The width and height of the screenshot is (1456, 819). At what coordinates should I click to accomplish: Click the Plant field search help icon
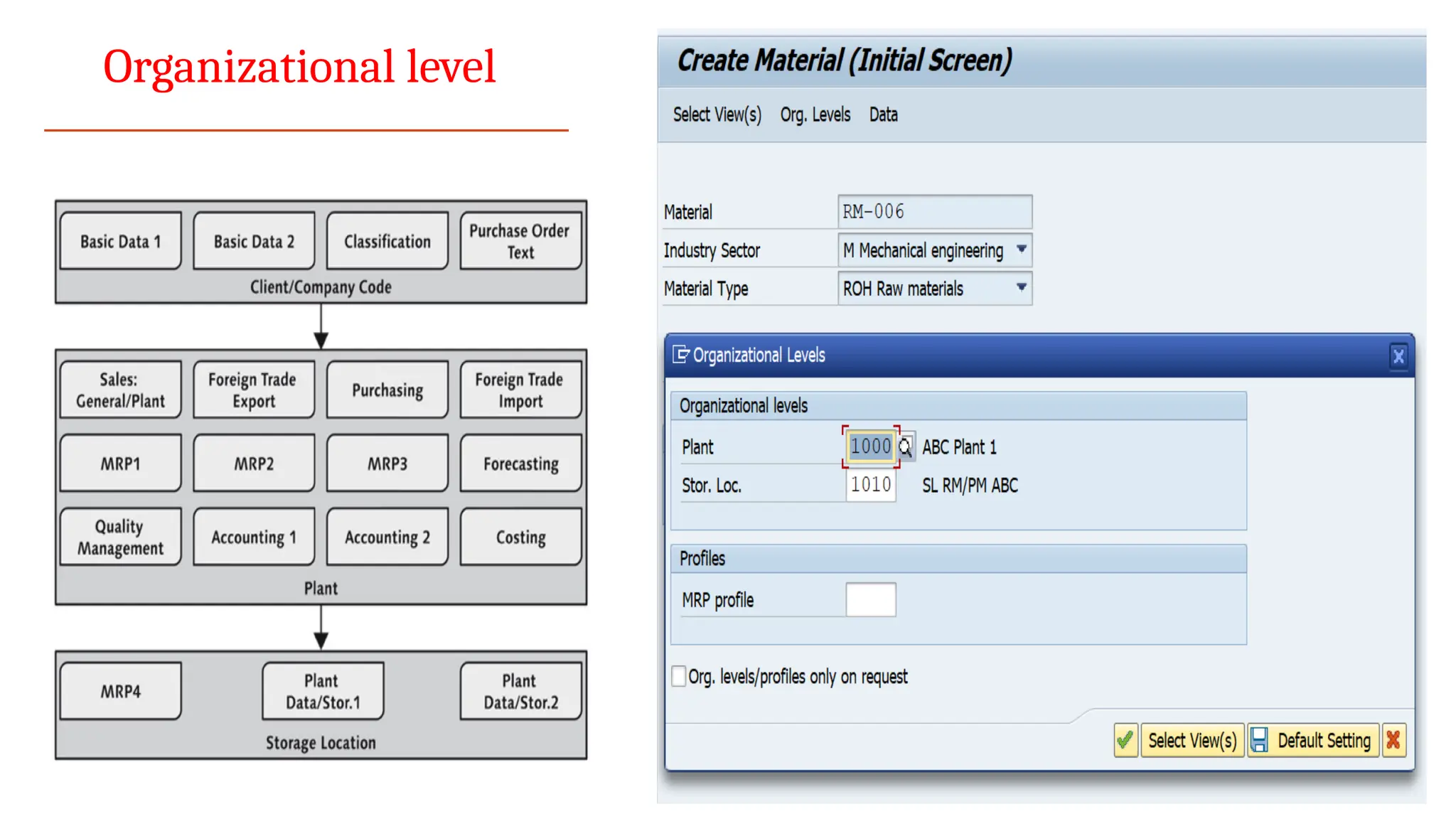click(905, 447)
